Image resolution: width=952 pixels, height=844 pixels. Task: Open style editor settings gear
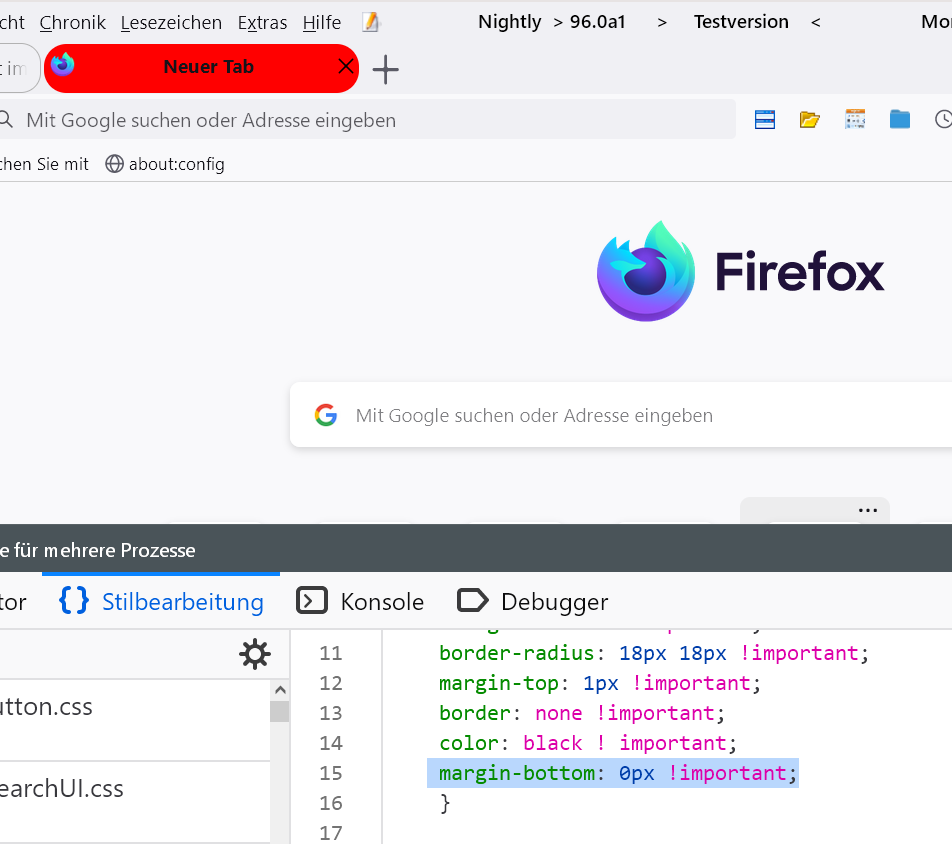(255, 654)
